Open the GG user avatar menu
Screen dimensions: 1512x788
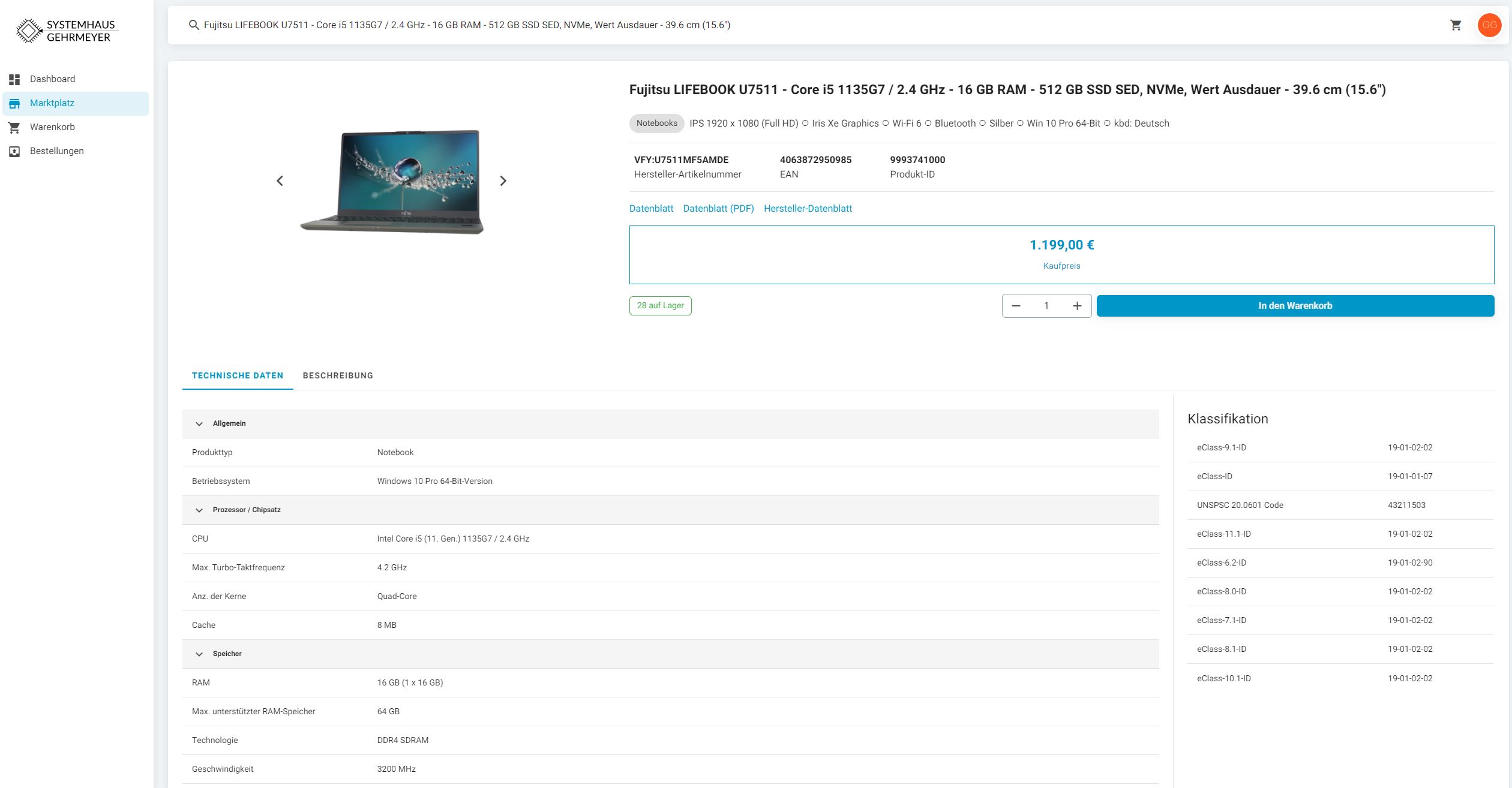point(1489,25)
